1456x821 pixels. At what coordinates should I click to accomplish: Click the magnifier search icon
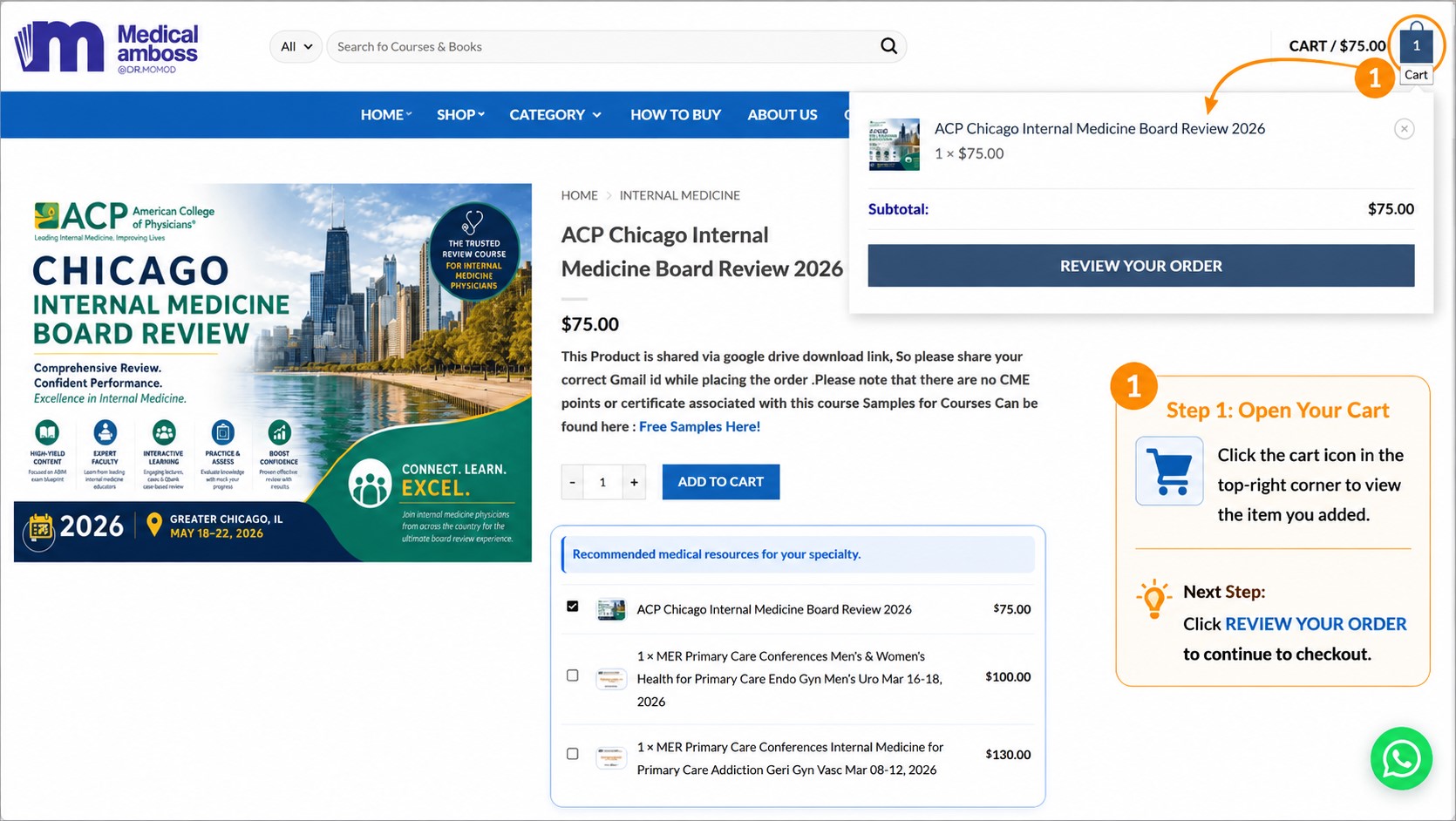pyautogui.click(x=888, y=46)
